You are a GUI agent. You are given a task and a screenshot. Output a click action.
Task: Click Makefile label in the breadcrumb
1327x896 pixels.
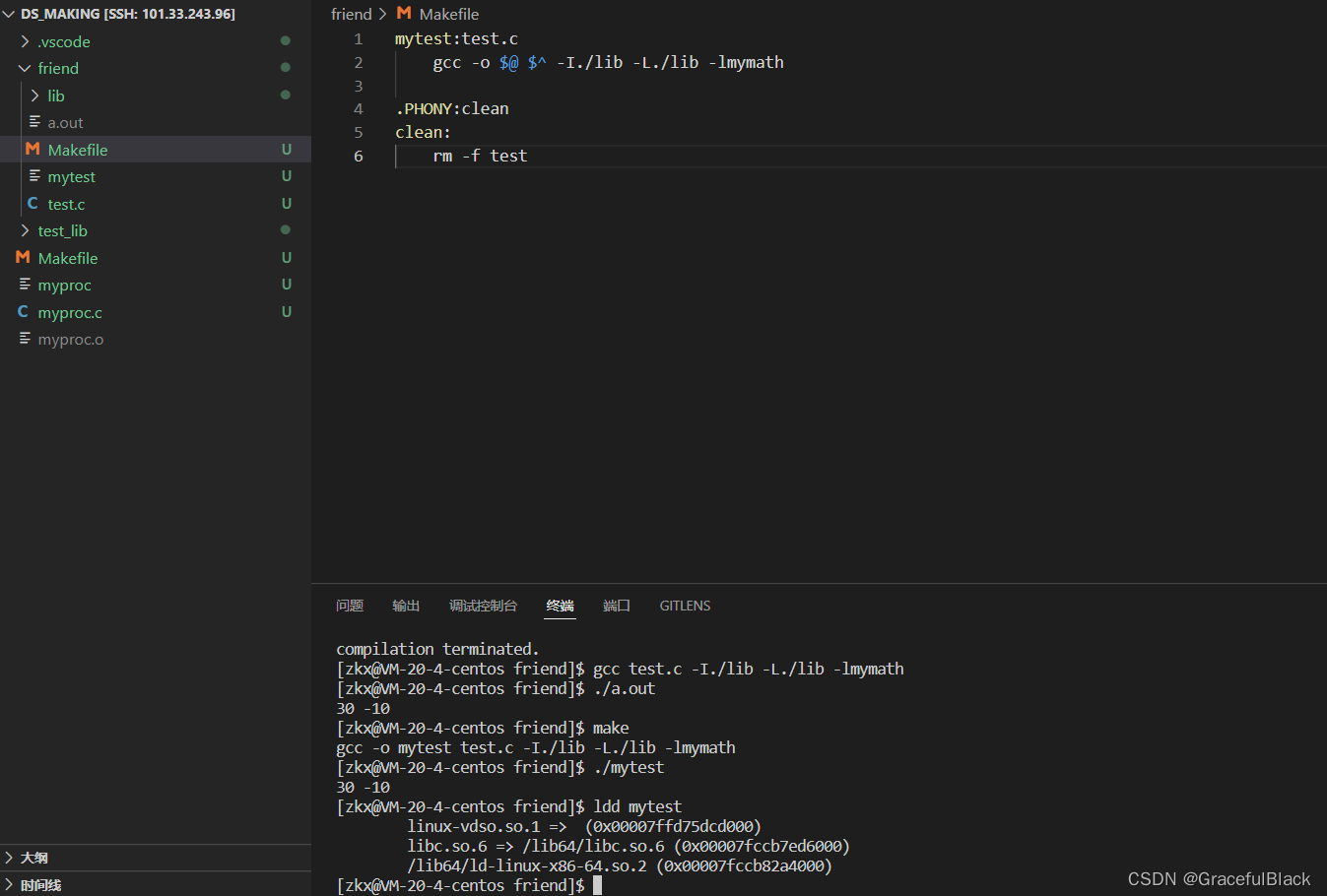(449, 14)
